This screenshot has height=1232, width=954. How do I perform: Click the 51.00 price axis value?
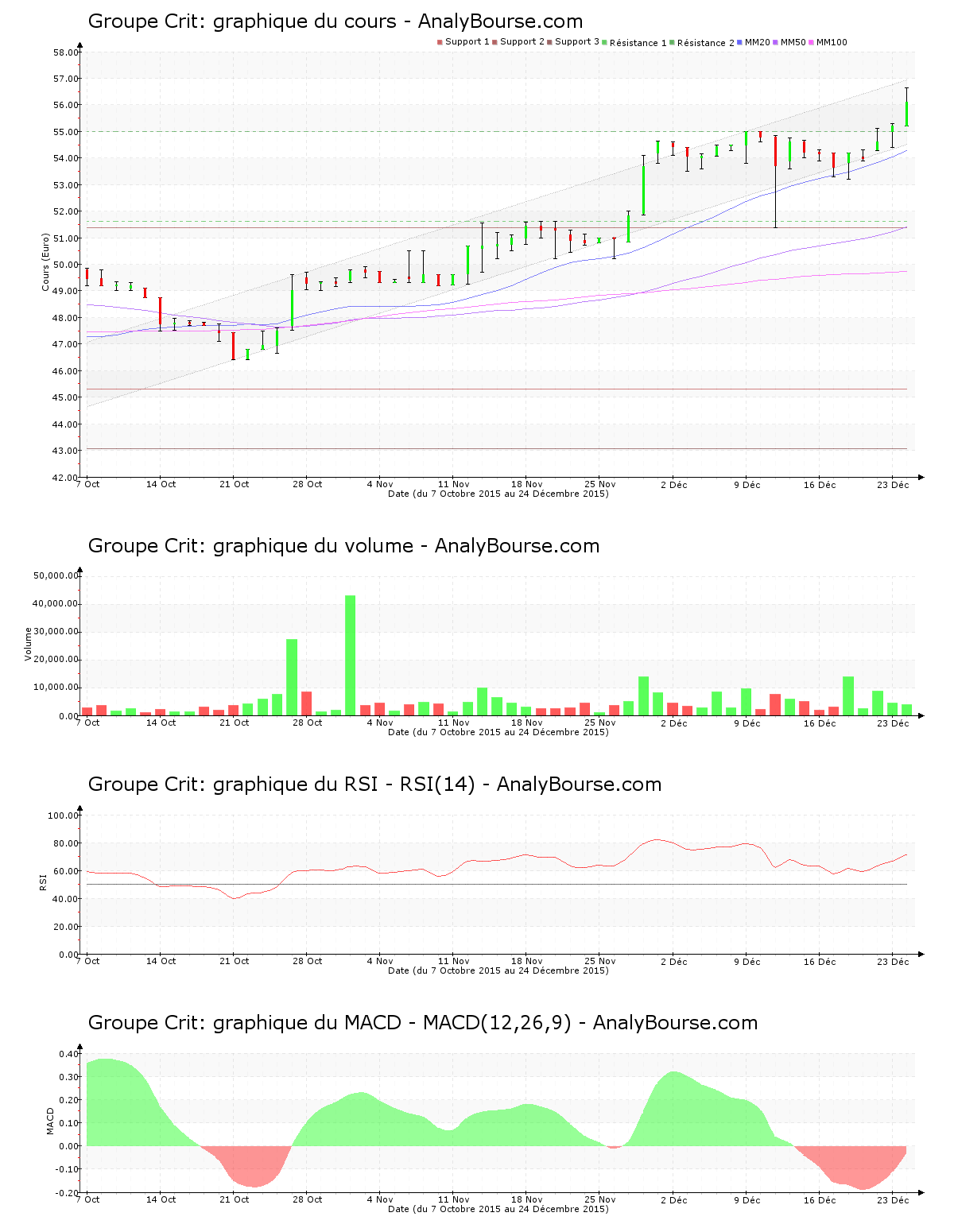(x=66, y=238)
